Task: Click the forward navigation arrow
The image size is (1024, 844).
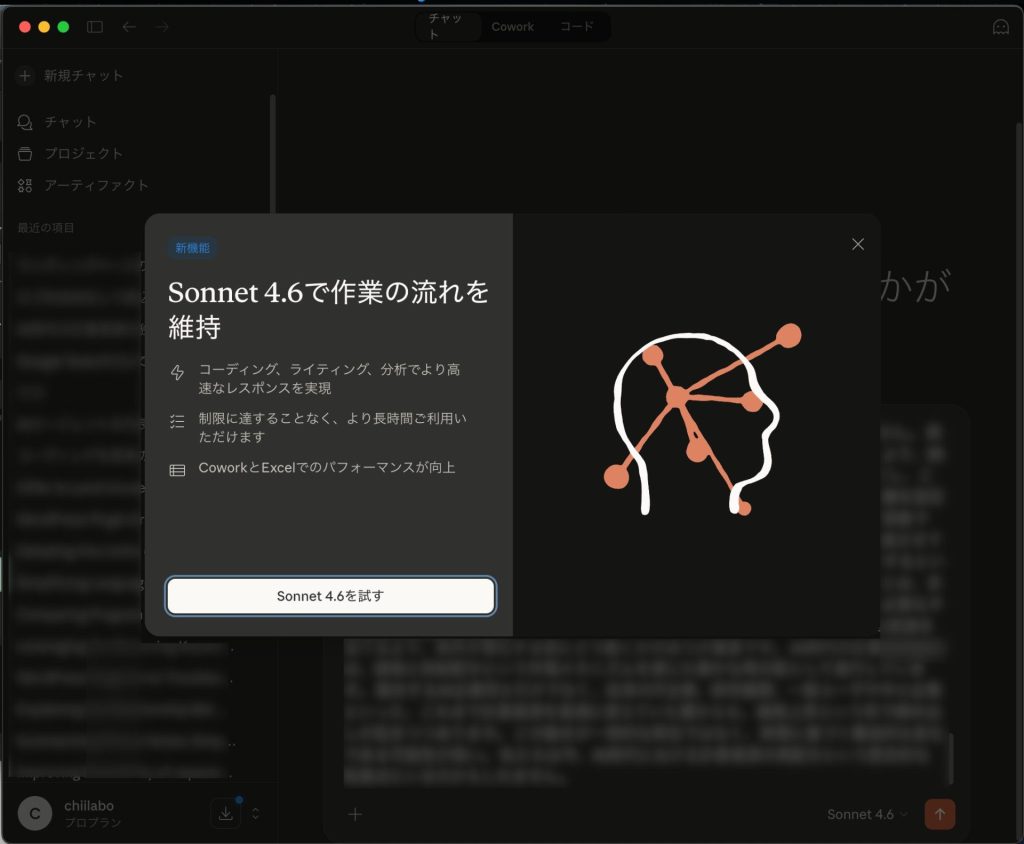Action: coord(162,27)
